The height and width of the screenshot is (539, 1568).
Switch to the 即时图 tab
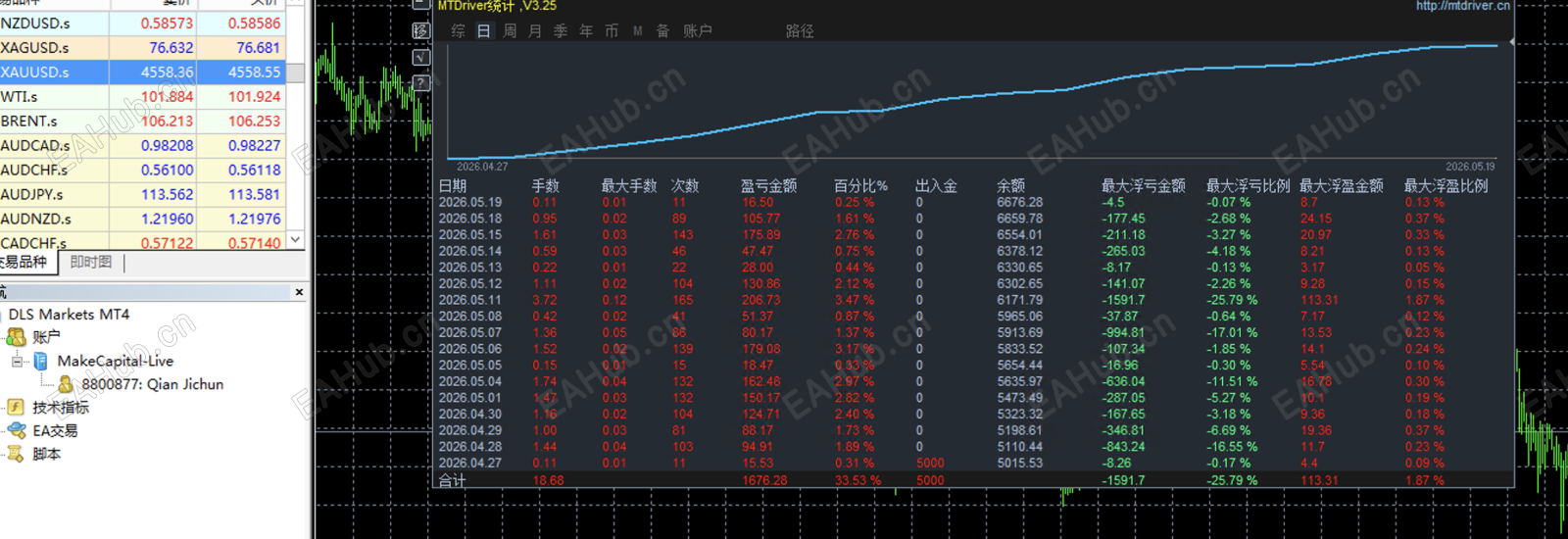click(x=91, y=263)
